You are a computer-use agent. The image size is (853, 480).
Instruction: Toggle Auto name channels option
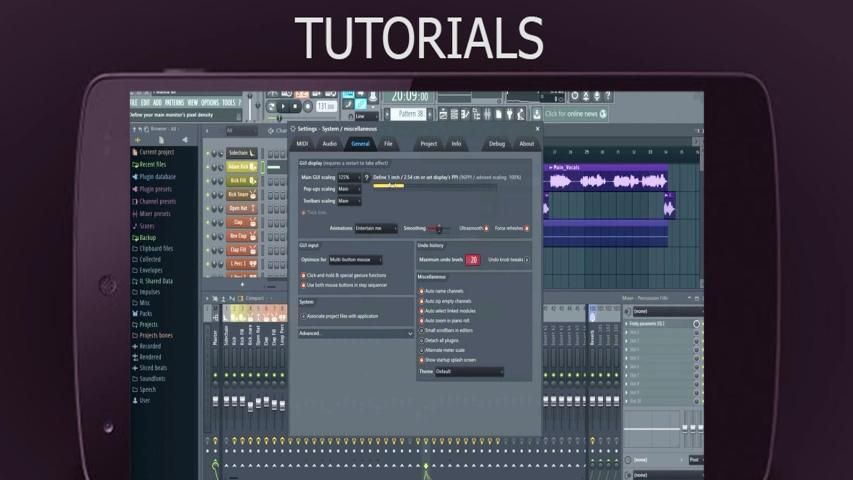pyautogui.click(x=421, y=291)
